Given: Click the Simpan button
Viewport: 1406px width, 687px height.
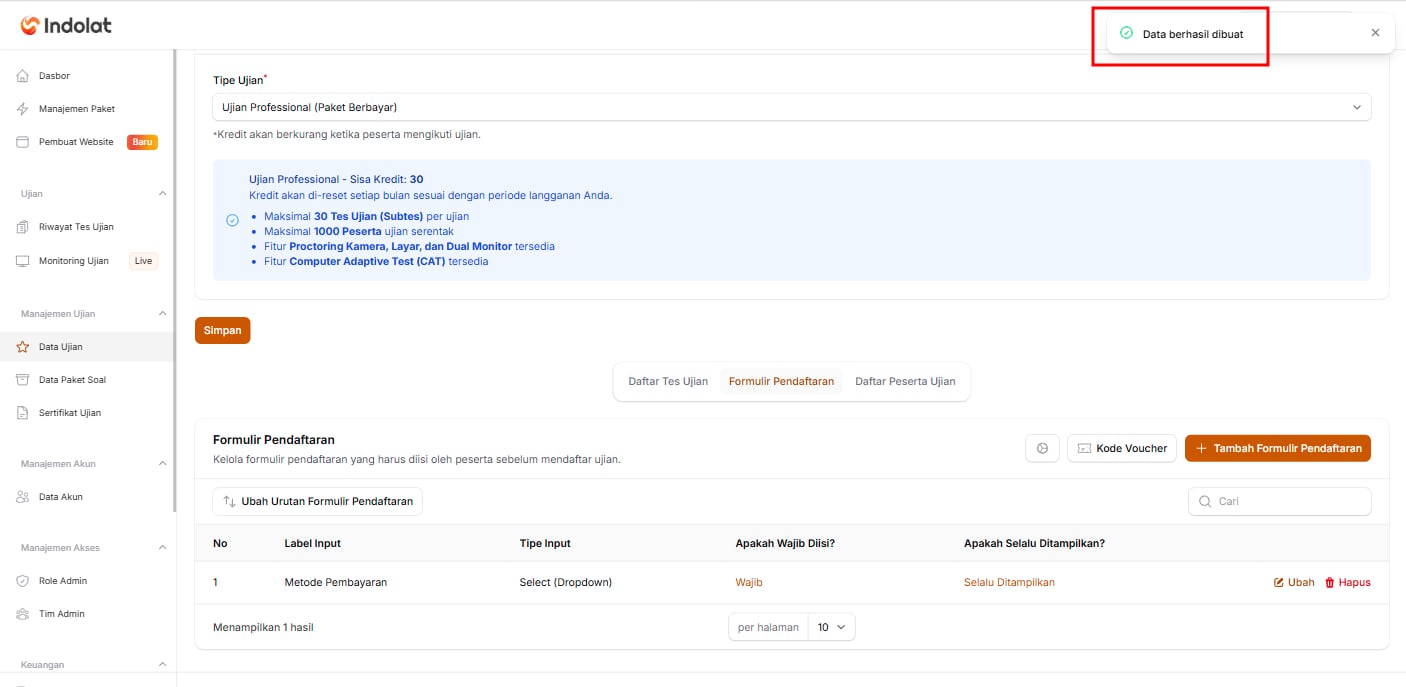Looking at the screenshot, I should pyautogui.click(x=222, y=330).
